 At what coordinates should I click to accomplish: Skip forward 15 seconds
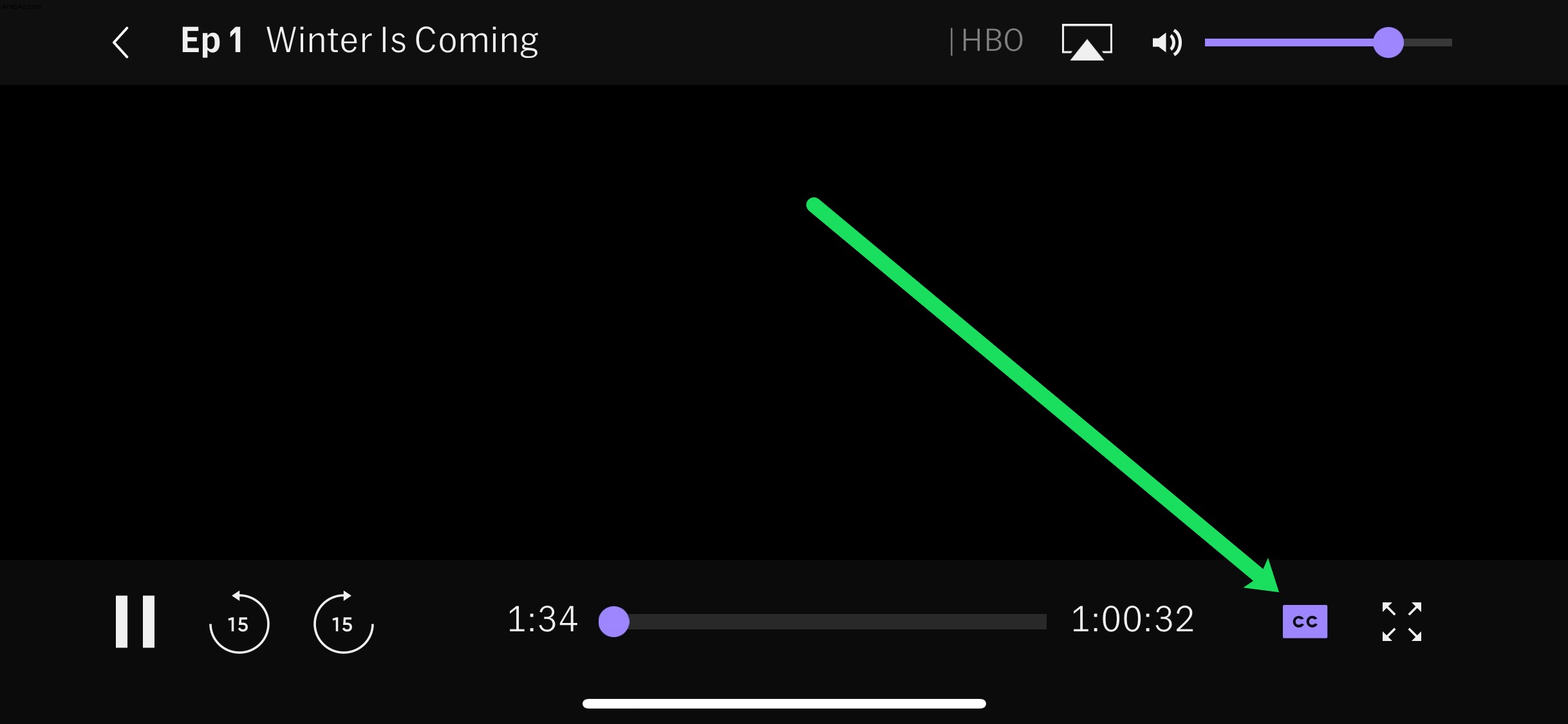[344, 622]
